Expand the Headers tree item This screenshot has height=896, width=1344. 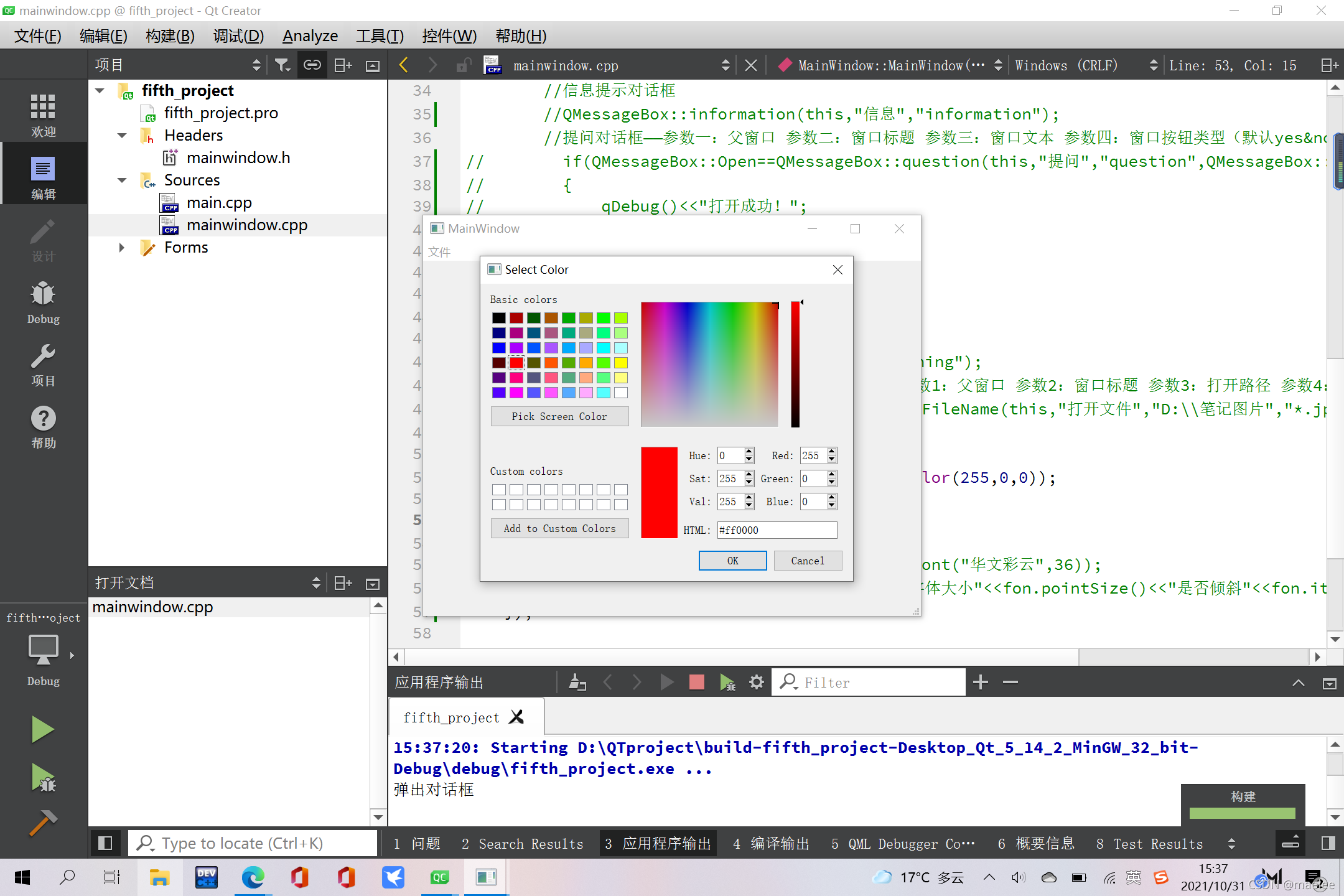click(119, 135)
